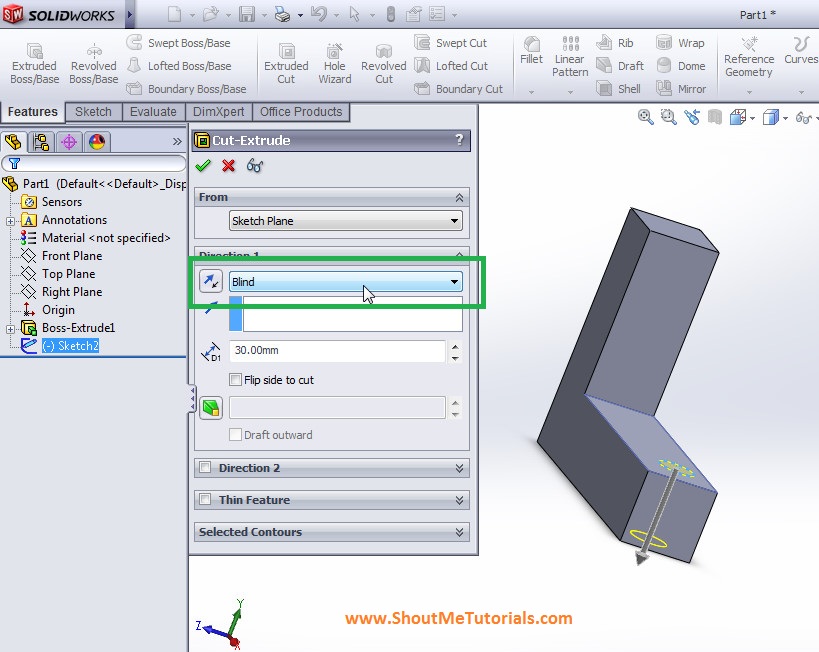Switch to the FeatureManager design tree tab
819x652 pixels.
click(13, 142)
